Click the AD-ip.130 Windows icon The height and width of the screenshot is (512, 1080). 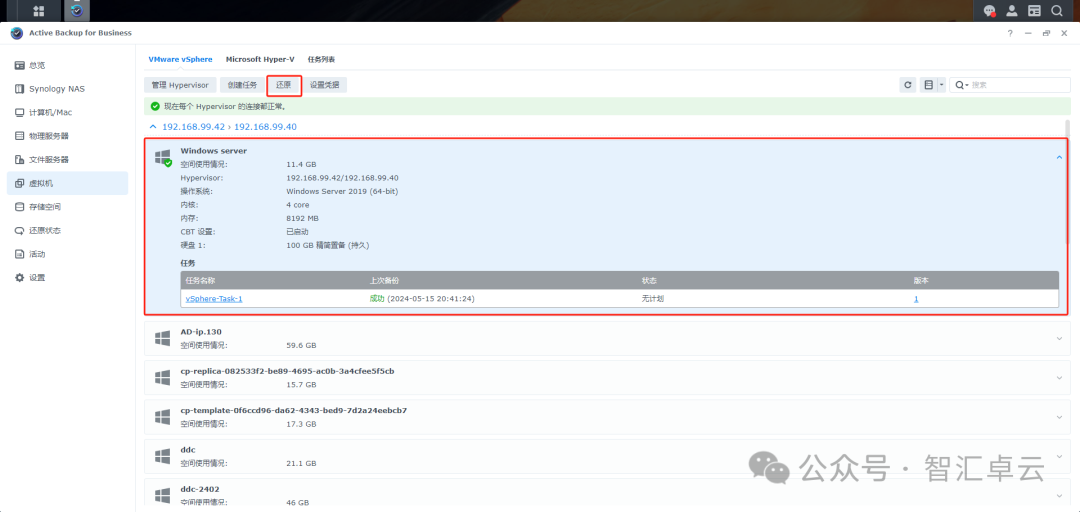(163, 338)
